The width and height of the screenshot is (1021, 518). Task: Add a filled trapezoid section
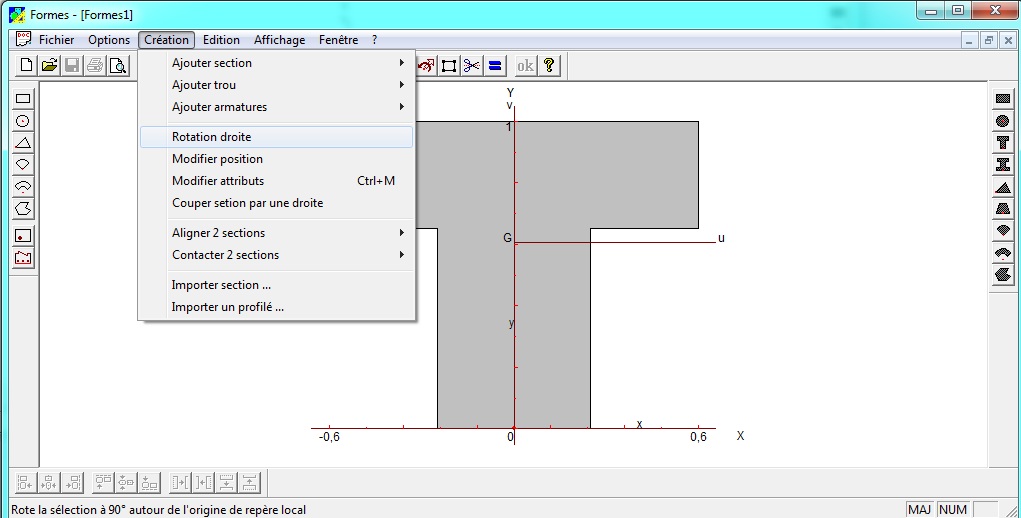(x=1003, y=209)
